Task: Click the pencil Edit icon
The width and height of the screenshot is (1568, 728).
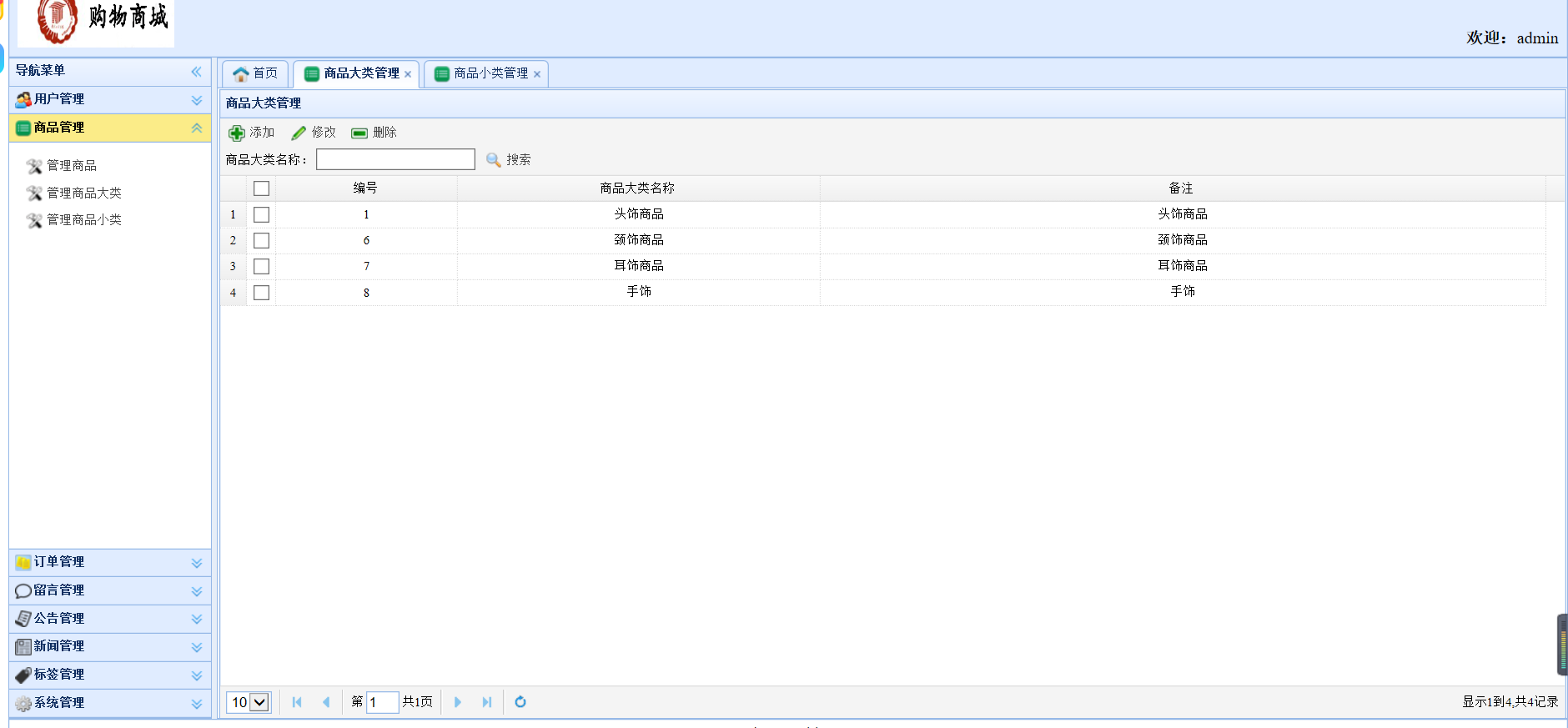Action: [x=299, y=133]
